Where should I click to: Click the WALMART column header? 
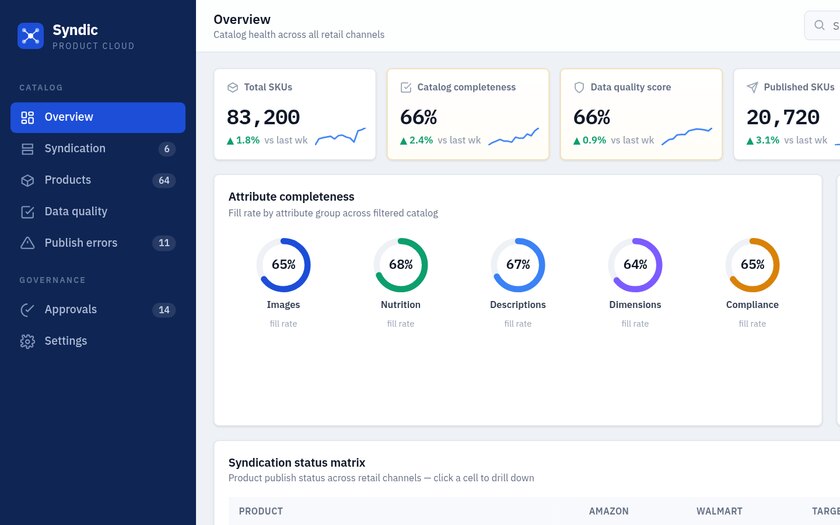pyautogui.click(x=719, y=511)
